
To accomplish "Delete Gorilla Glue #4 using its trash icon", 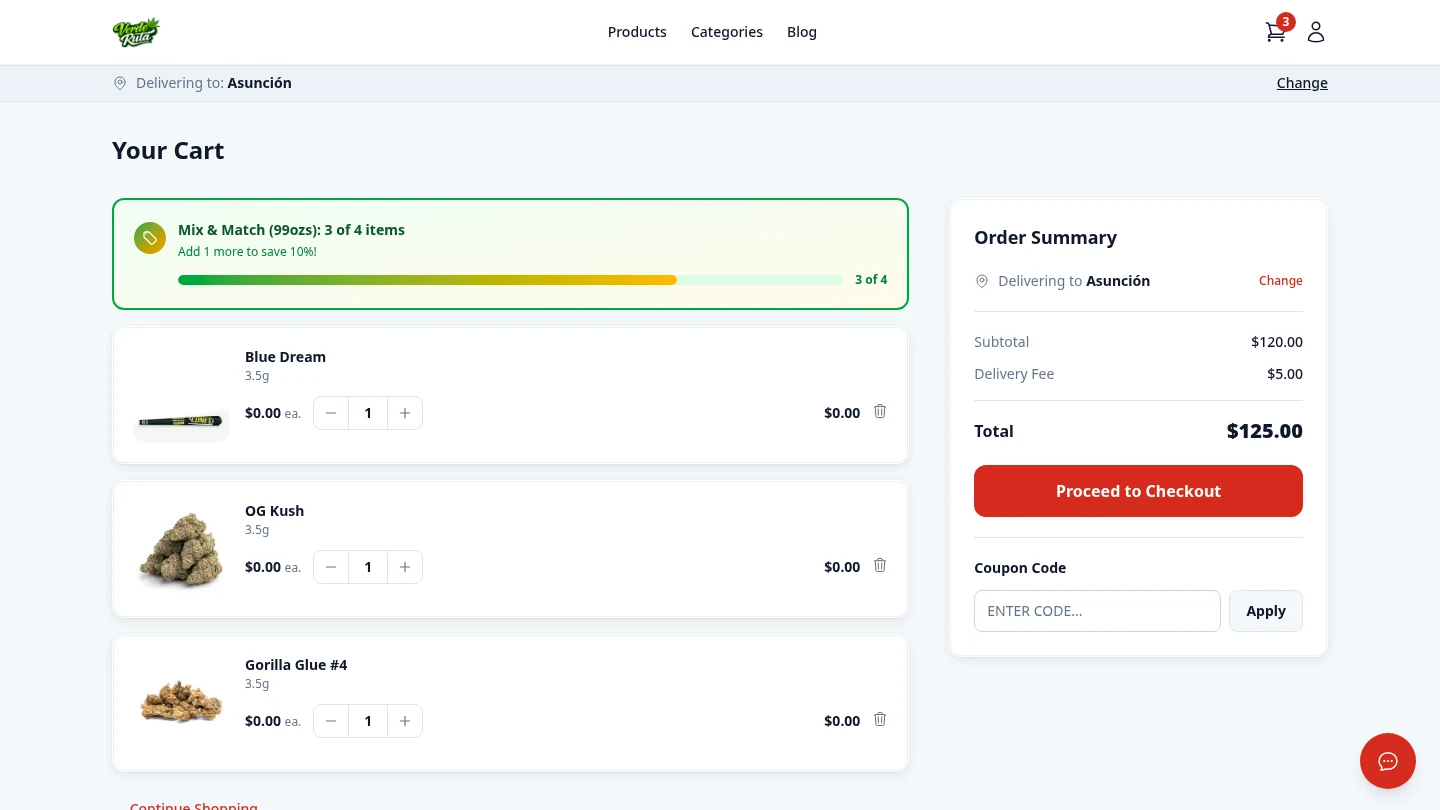I will click(880, 719).
